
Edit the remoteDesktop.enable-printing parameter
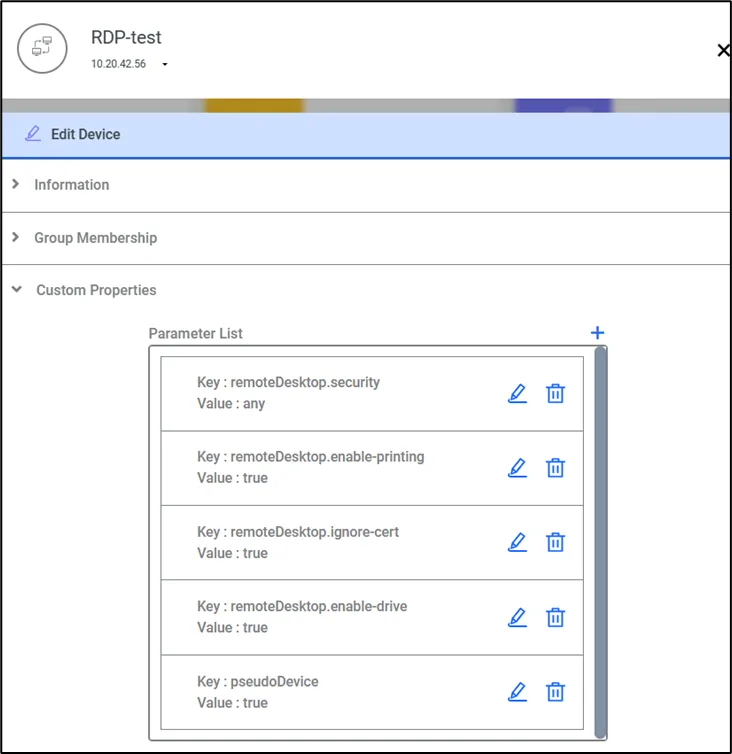(517, 468)
